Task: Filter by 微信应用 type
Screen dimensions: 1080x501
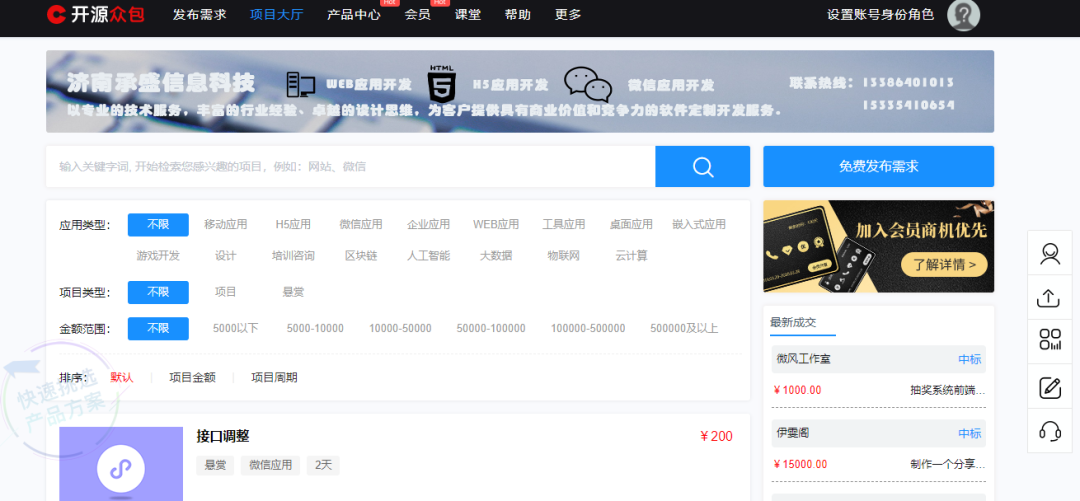Action: pyautogui.click(x=361, y=225)
